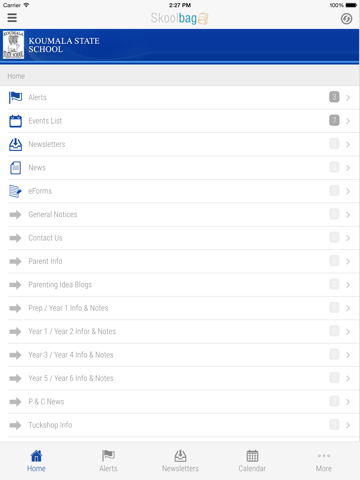Image resolution: width=360 pixels, height=480 pixels.
Task: Tap the eForms pen icon
Action: click(15, 191)
